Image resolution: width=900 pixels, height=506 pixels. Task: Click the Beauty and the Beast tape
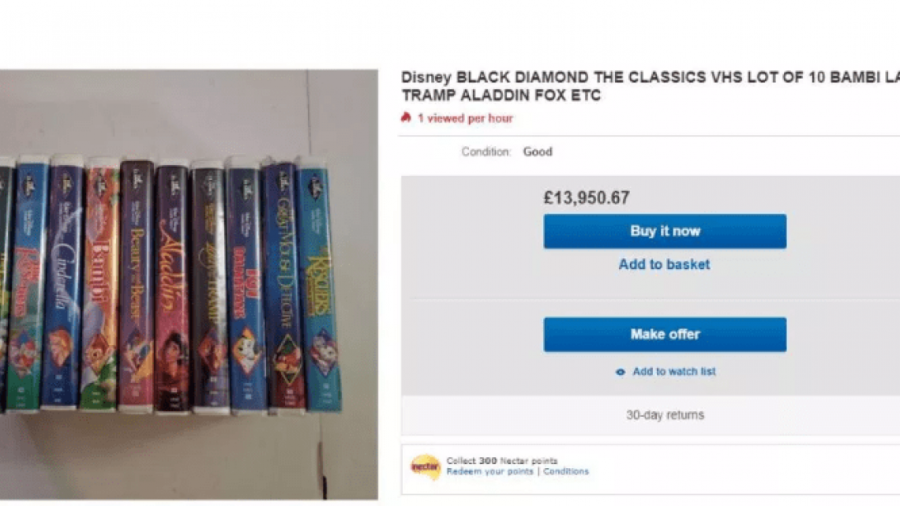click(136, 285)
